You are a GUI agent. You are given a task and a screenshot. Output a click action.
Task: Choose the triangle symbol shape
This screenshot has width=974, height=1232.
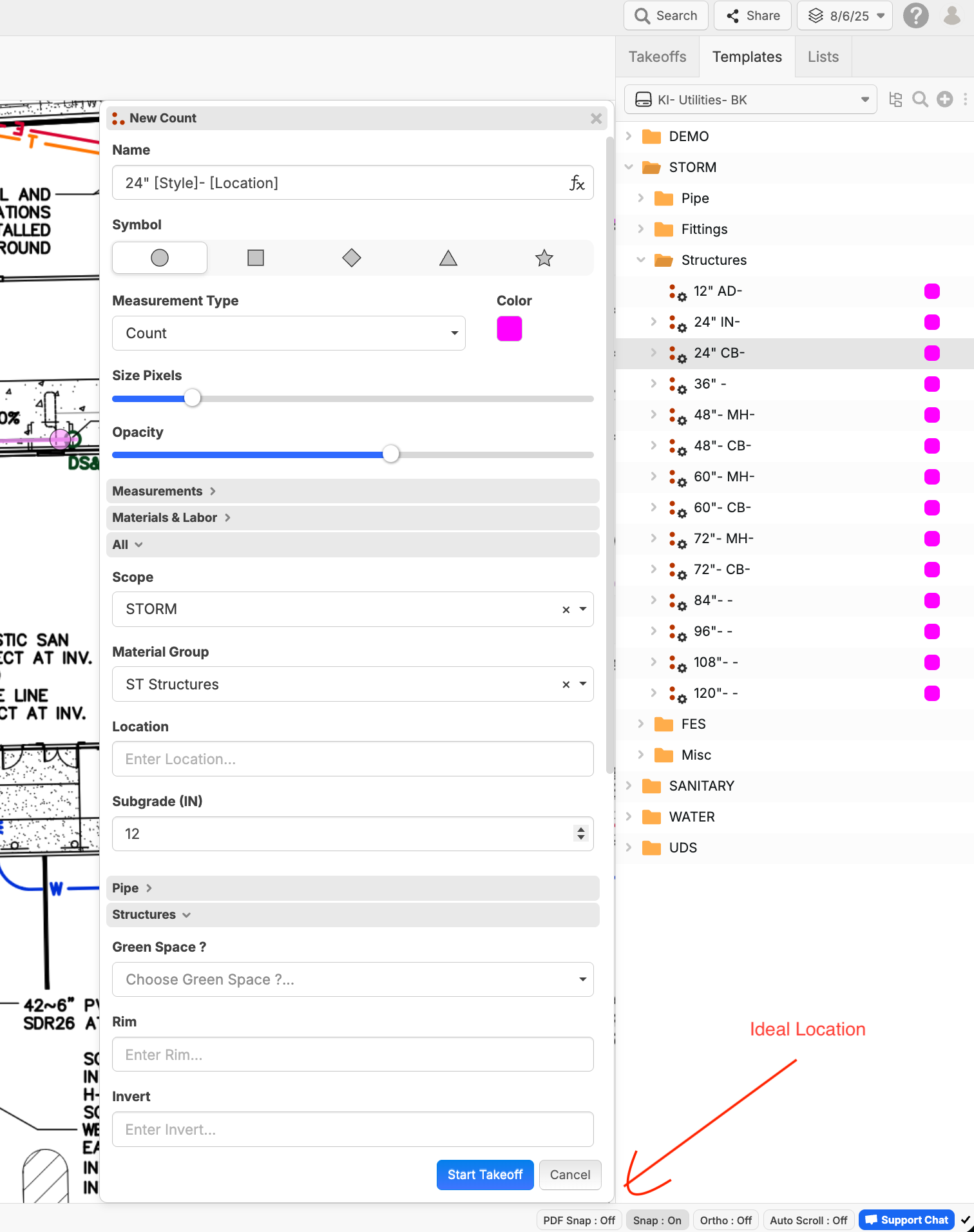click(448, 258)
